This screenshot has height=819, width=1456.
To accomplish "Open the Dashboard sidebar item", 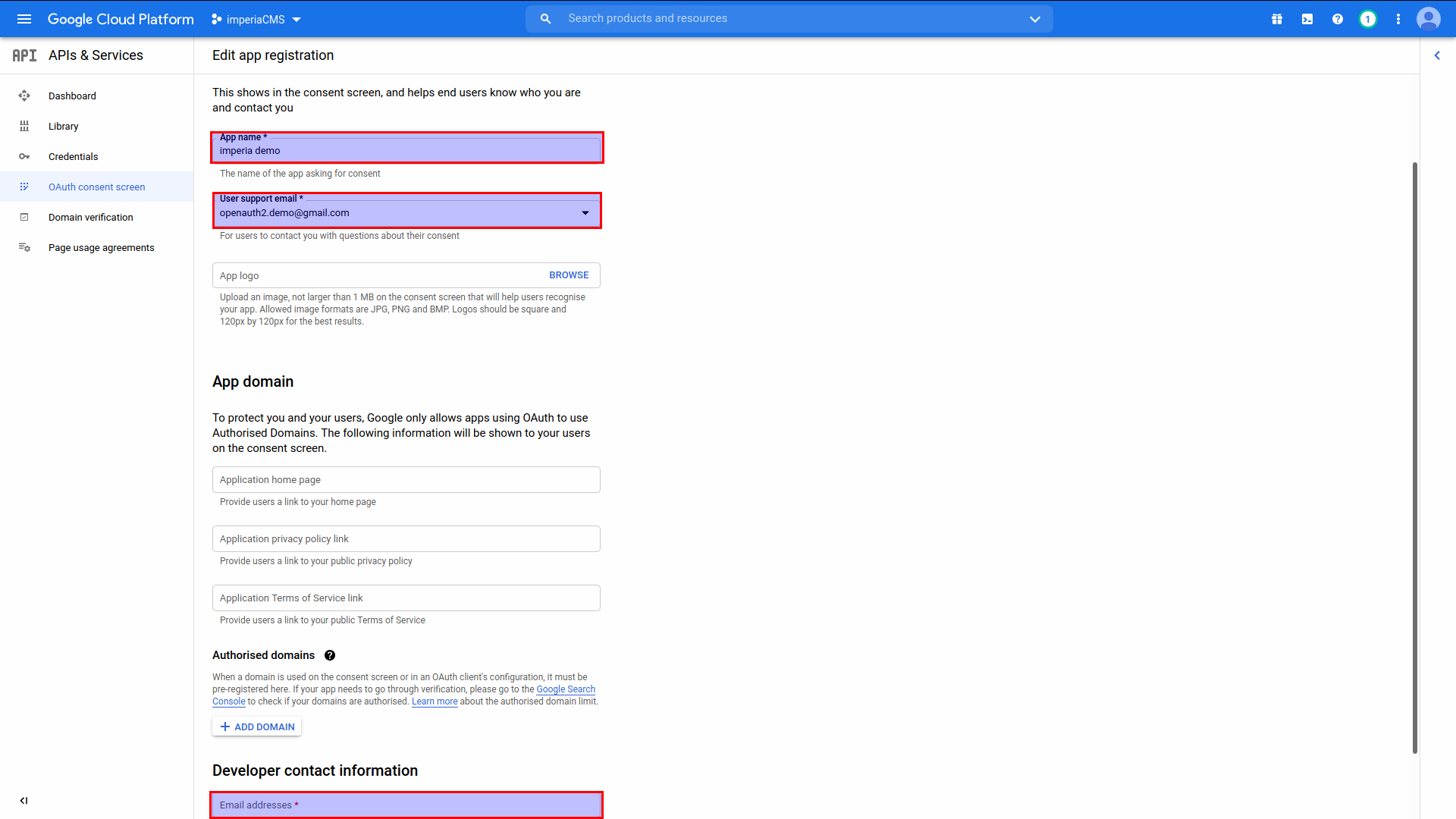I will click(97, 96).
